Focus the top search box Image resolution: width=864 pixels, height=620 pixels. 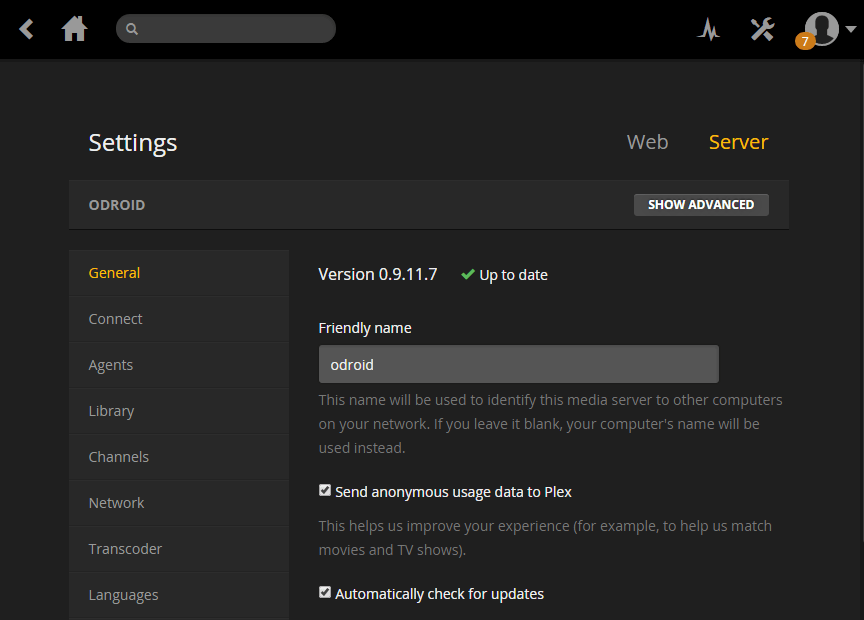[235, 29]
